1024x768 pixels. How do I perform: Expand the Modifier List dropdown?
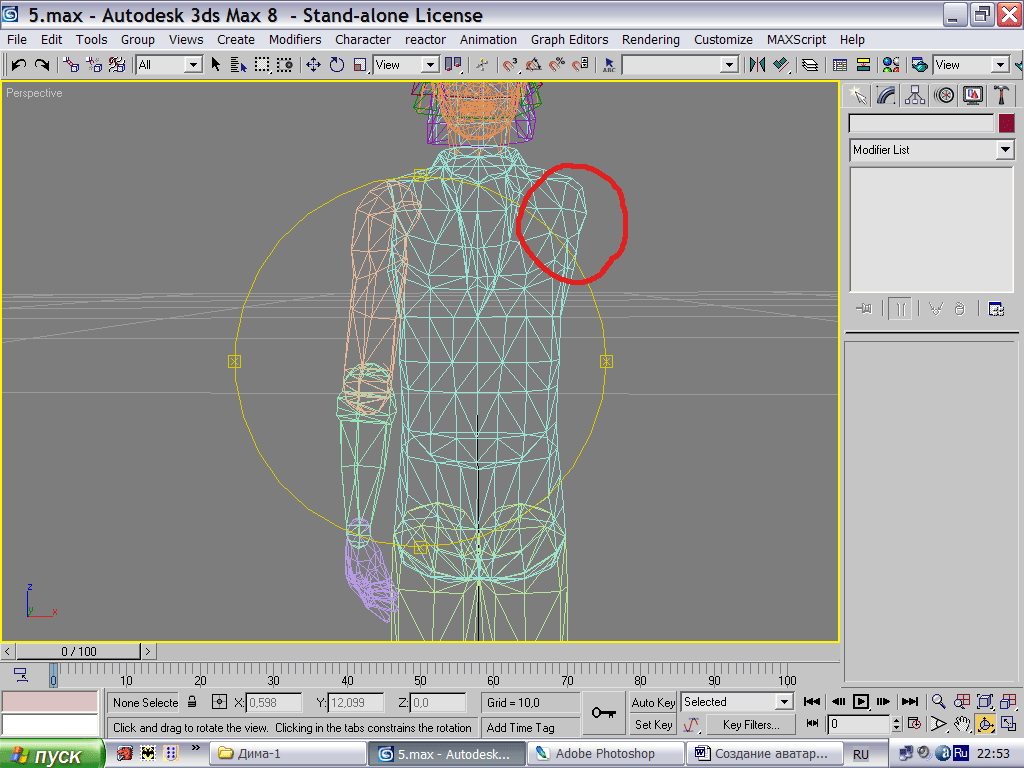tap(931, 150)
